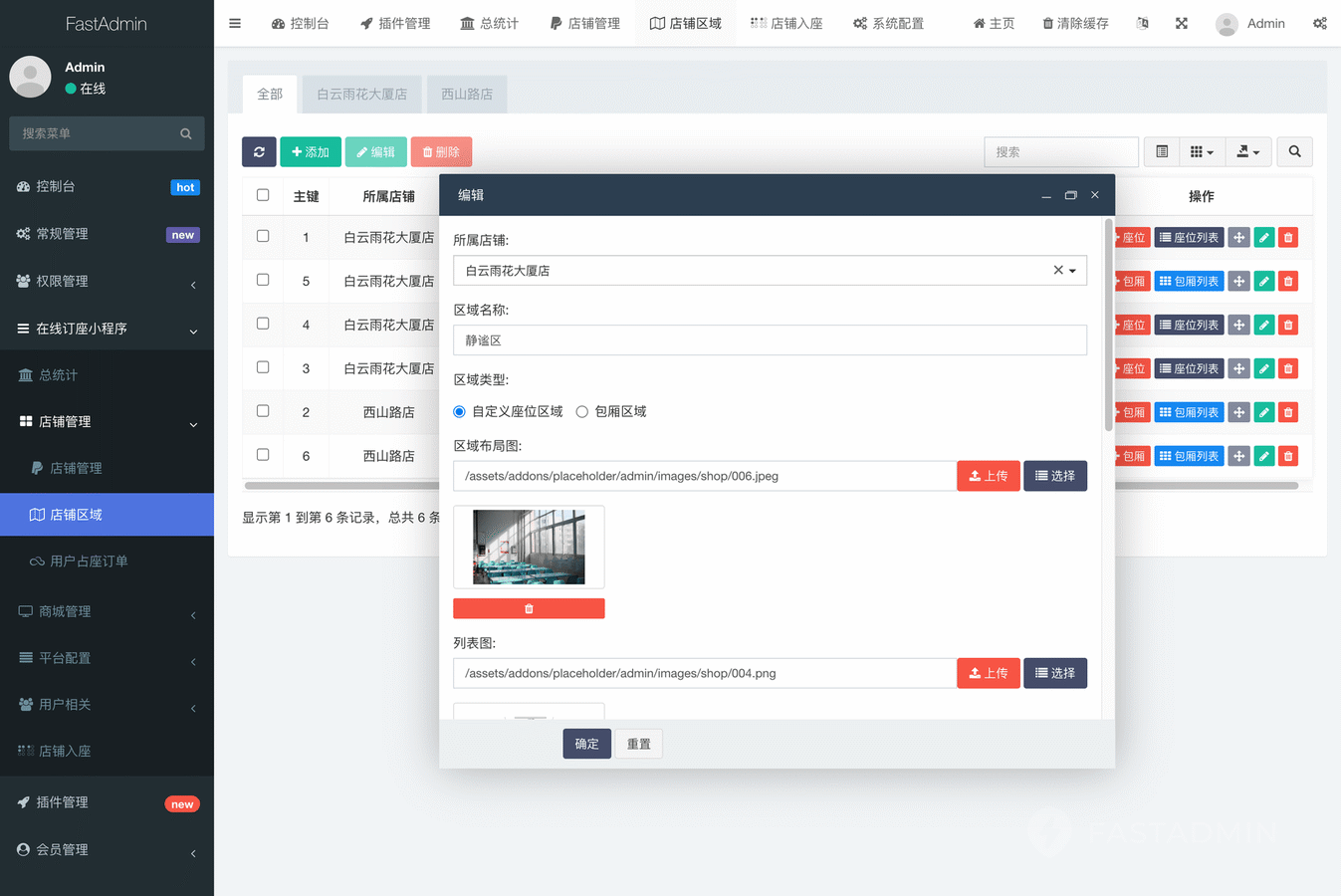This screenshot has width=1341, height=896.
Task: Click the 确定 button to confirm
Action: pyautogui.click(x=586, y=744)
